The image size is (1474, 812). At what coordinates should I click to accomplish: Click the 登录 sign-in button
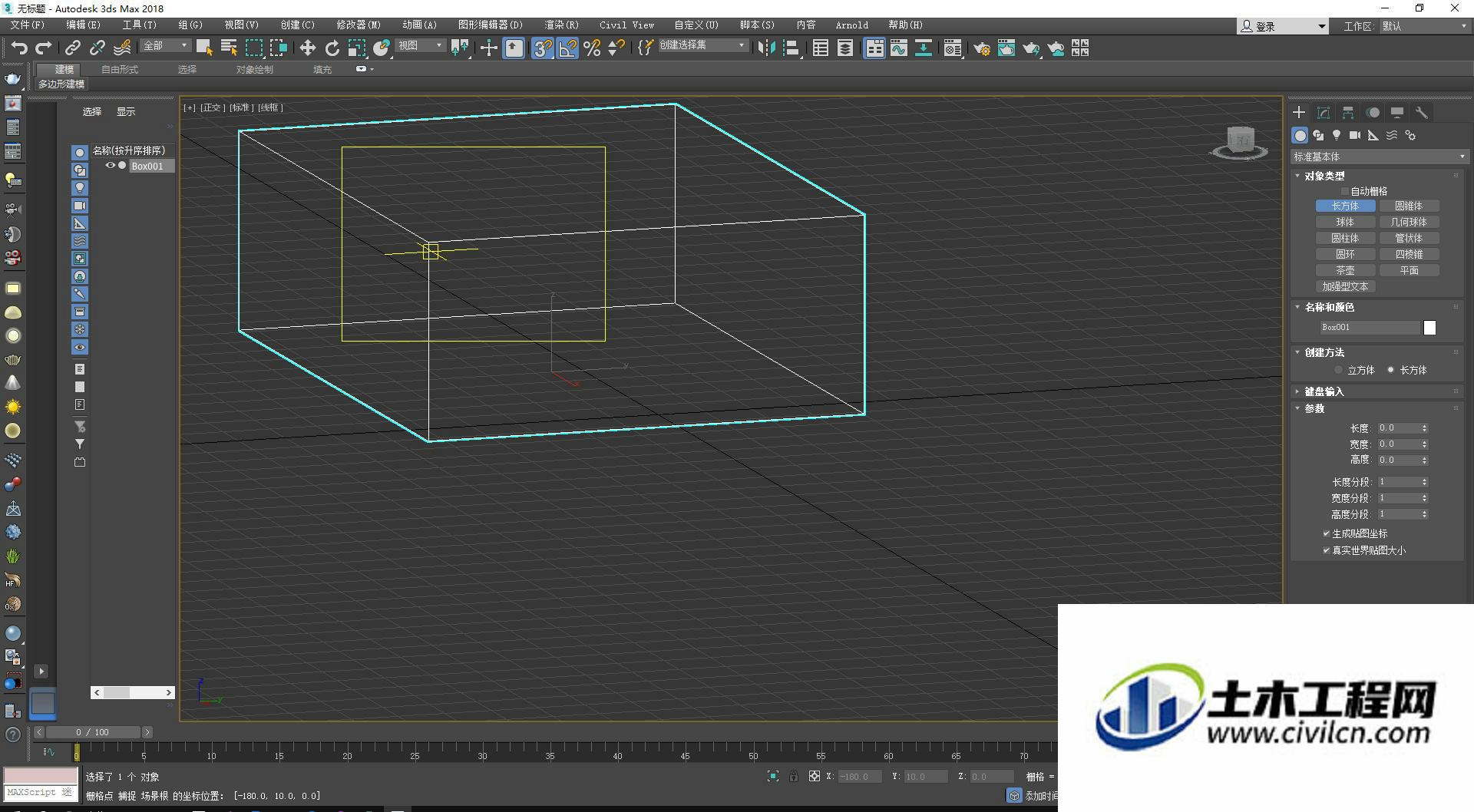[x=1282, y=26]
